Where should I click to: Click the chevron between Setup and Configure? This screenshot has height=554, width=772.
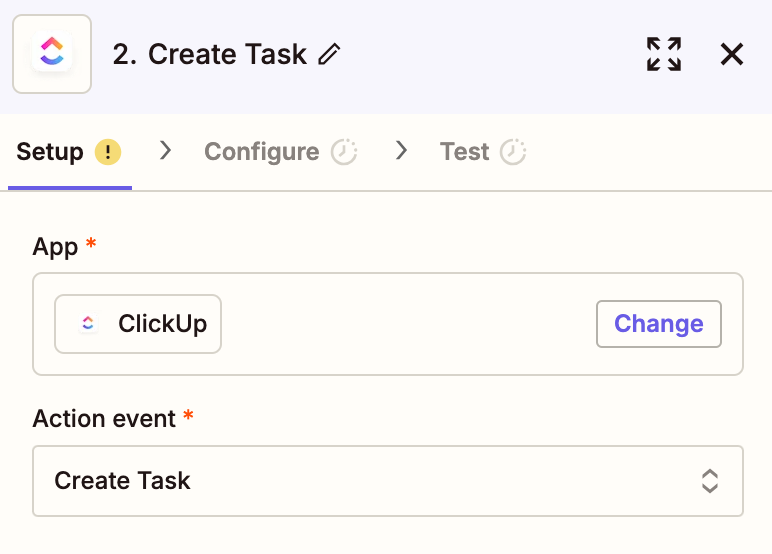pos(166,151)
